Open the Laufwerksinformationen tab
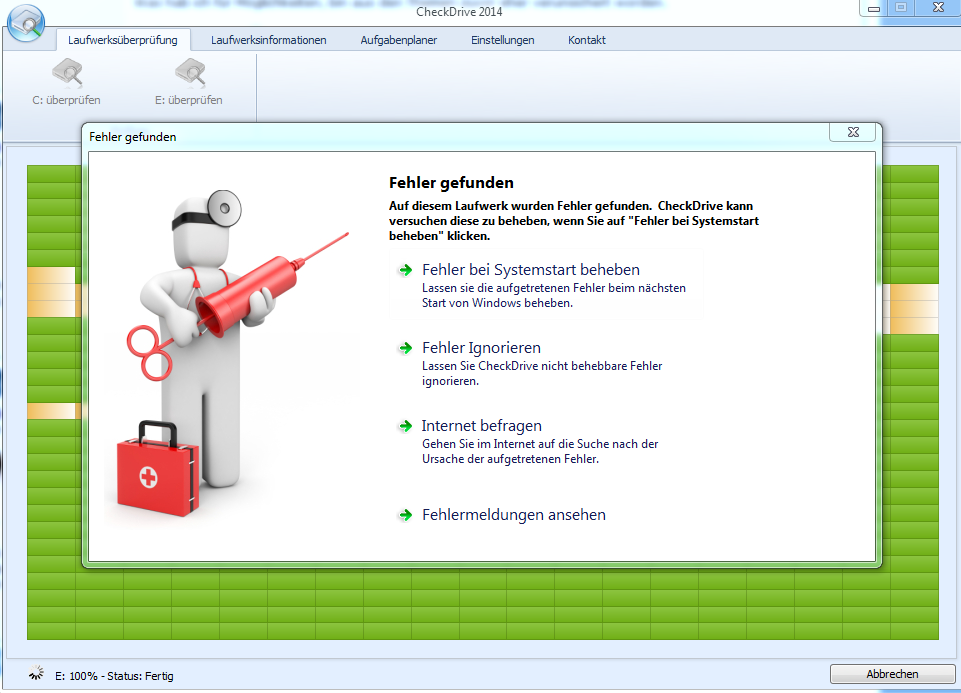 [x=268, y=40]
